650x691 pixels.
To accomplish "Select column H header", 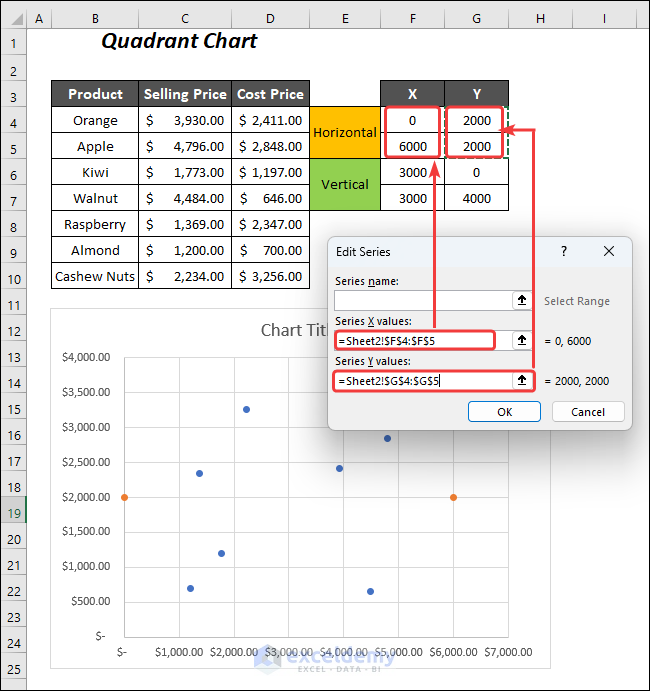I will pos(540,19).
